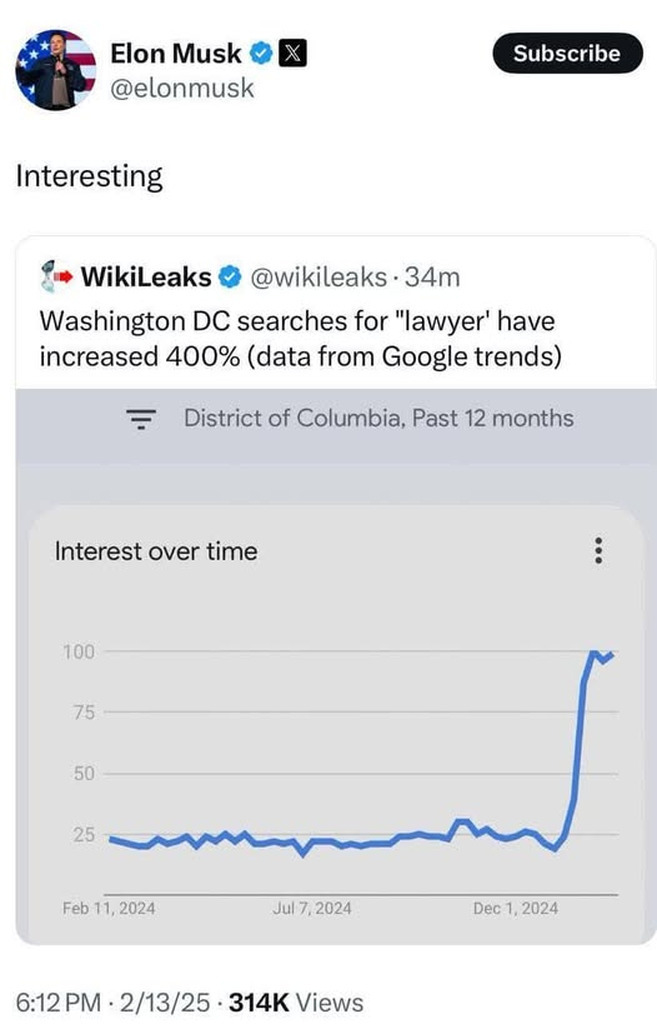
Task: Click the X affiliation badge icon
Action: (x=290, y=53)
